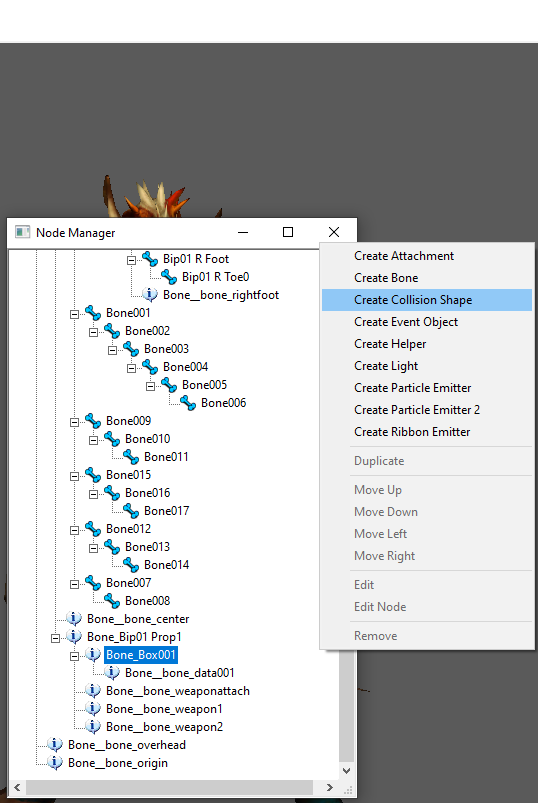538x803 pixels.
Task: Click the bone icon beside Bone005
Action: click(169, 385)
